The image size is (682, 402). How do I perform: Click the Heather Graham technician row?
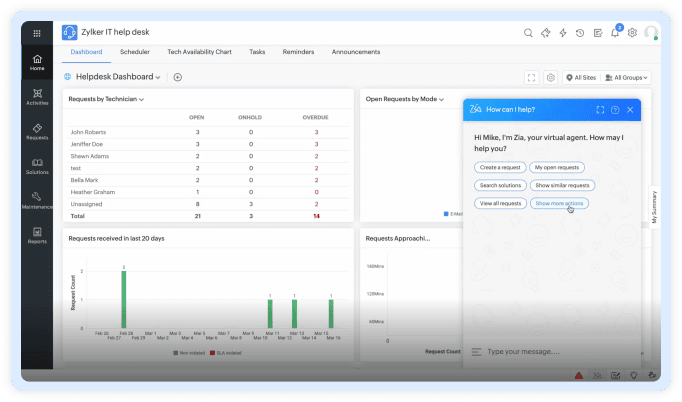pyautogui.click(x=209, y=192)
